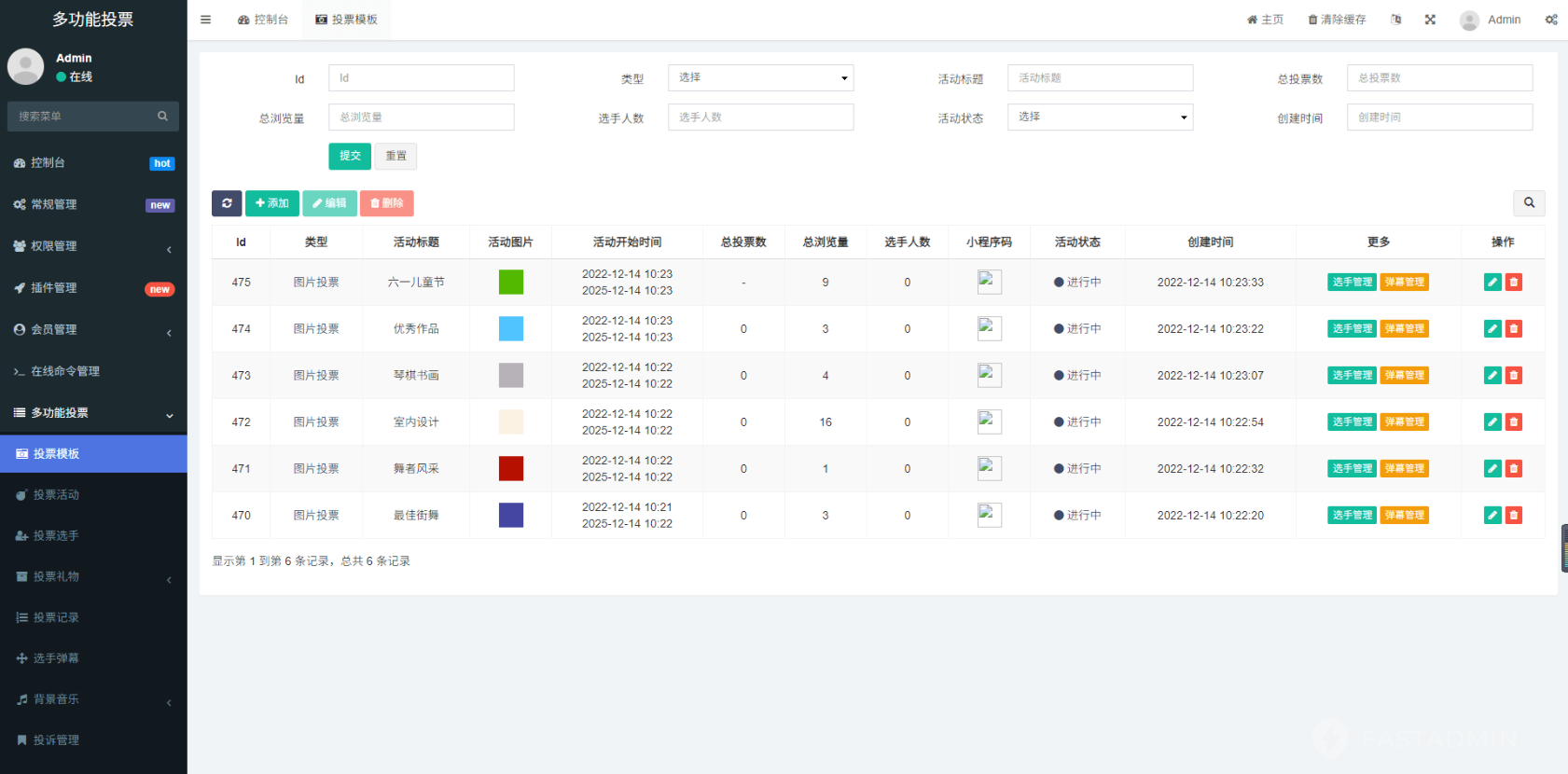1568x774 pixels.
Task: Expand 投票礼物 submenu
Action: click(93, 577)
